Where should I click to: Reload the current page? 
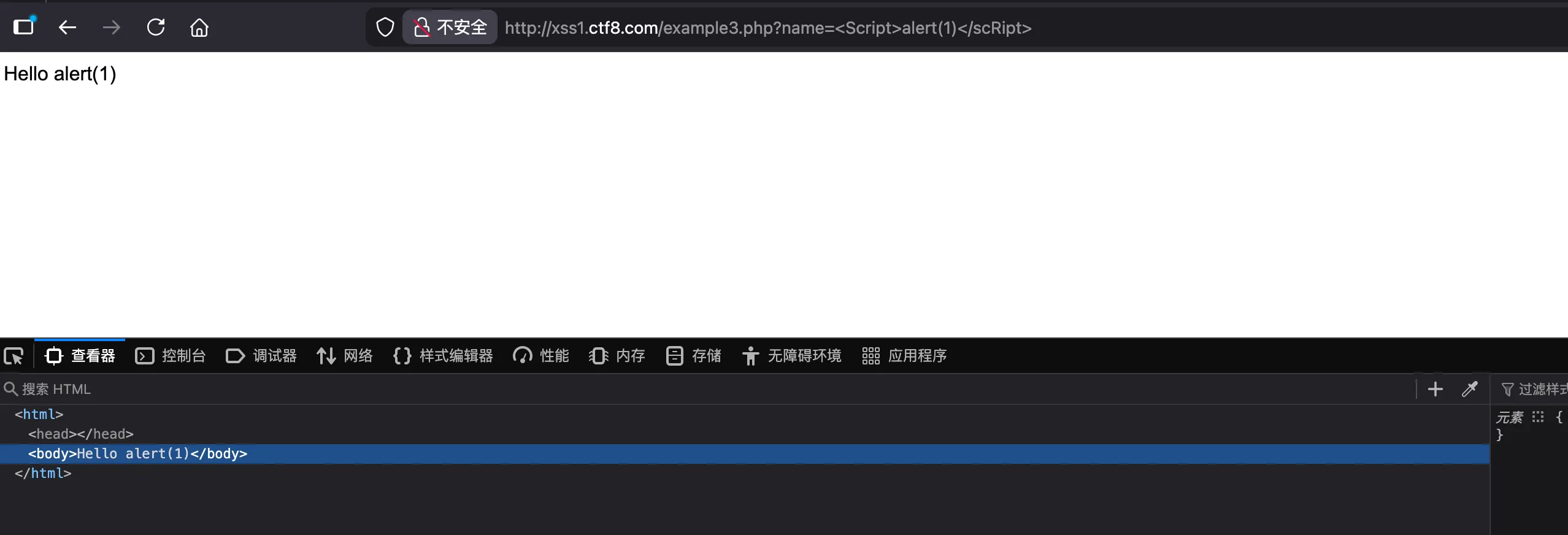(156, 27)
